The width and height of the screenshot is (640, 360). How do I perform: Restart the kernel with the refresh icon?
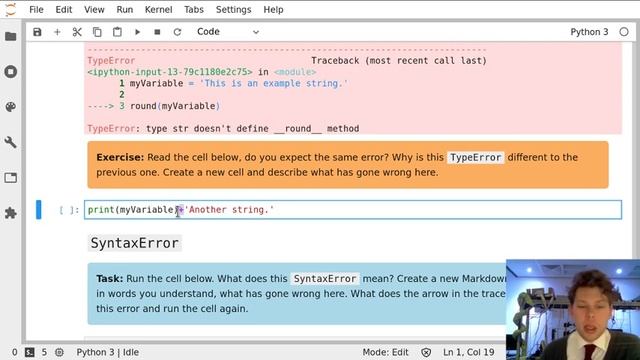(x=177, y=32)
